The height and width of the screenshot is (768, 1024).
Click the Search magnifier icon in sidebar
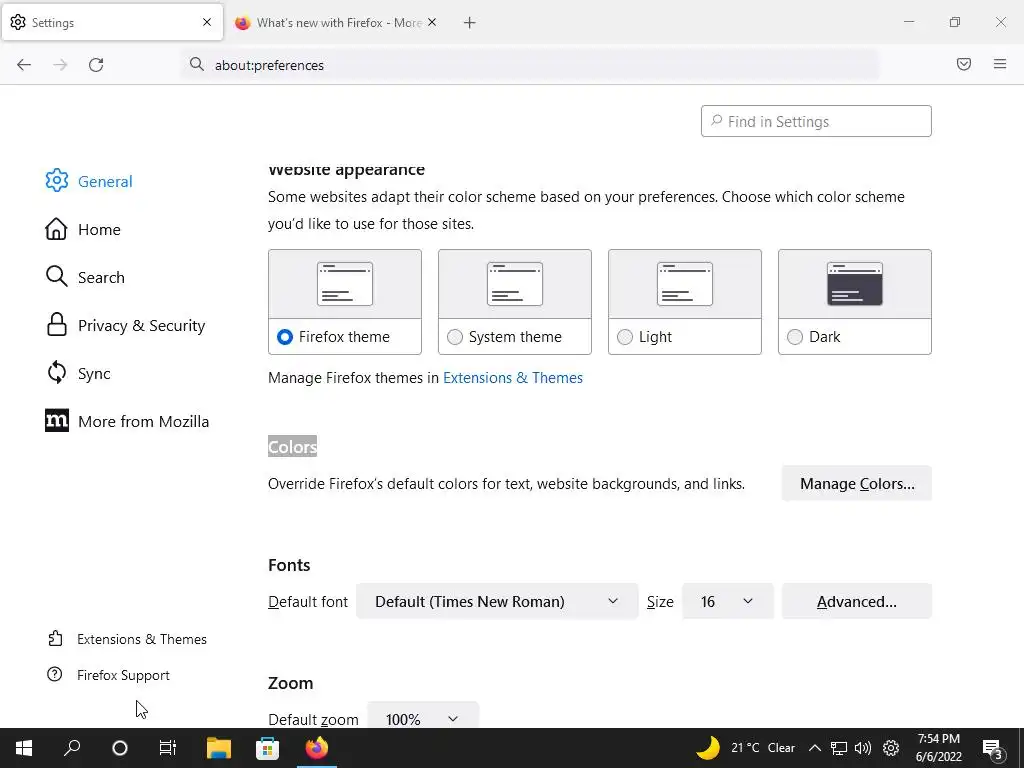[56, 276]
